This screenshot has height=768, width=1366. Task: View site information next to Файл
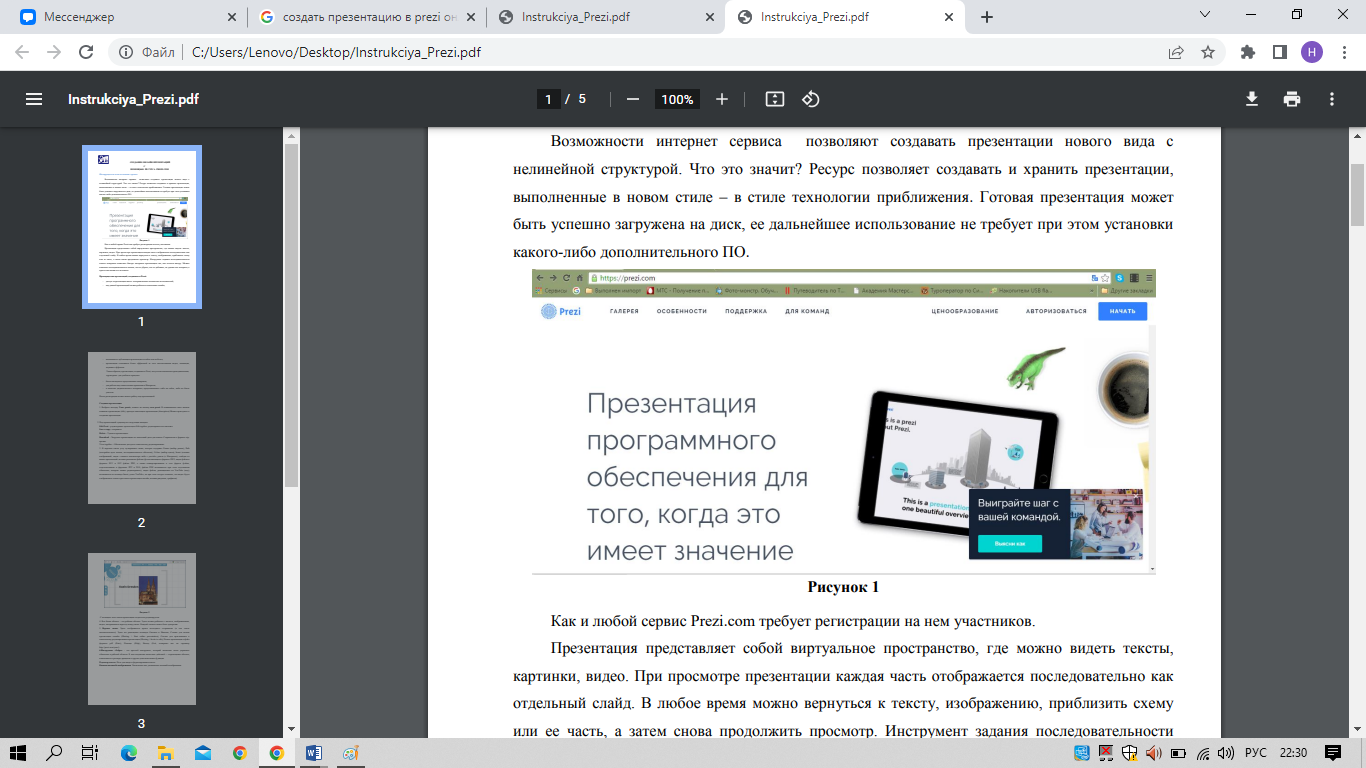click(127, 52)
